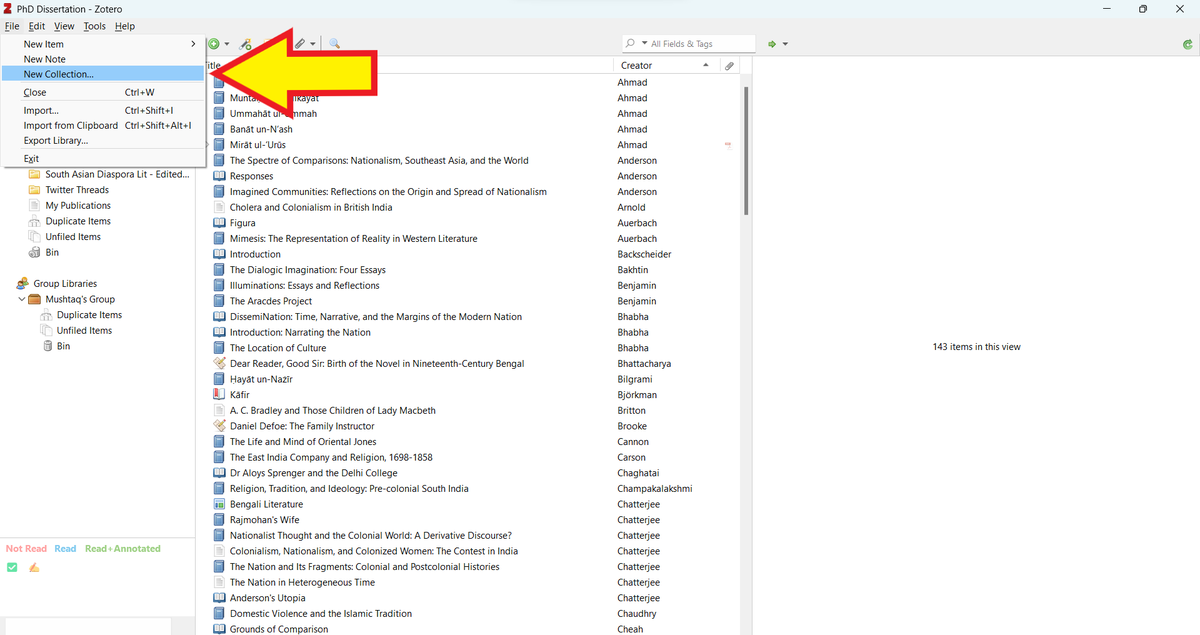This screenshot has height=635, width=1200.
Task: Click book icon beside Rajmohan's Wife
Action: (220, 520)
